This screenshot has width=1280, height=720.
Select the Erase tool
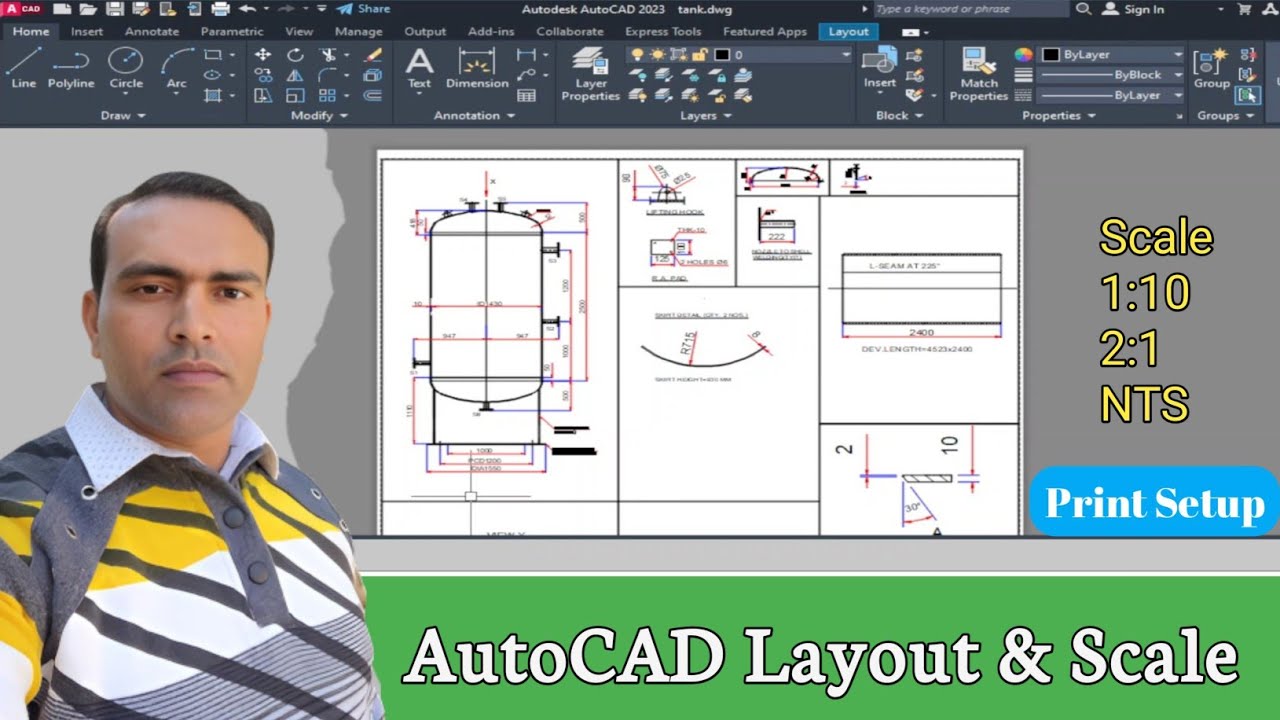pyautogui.click(x=373, y=55)
